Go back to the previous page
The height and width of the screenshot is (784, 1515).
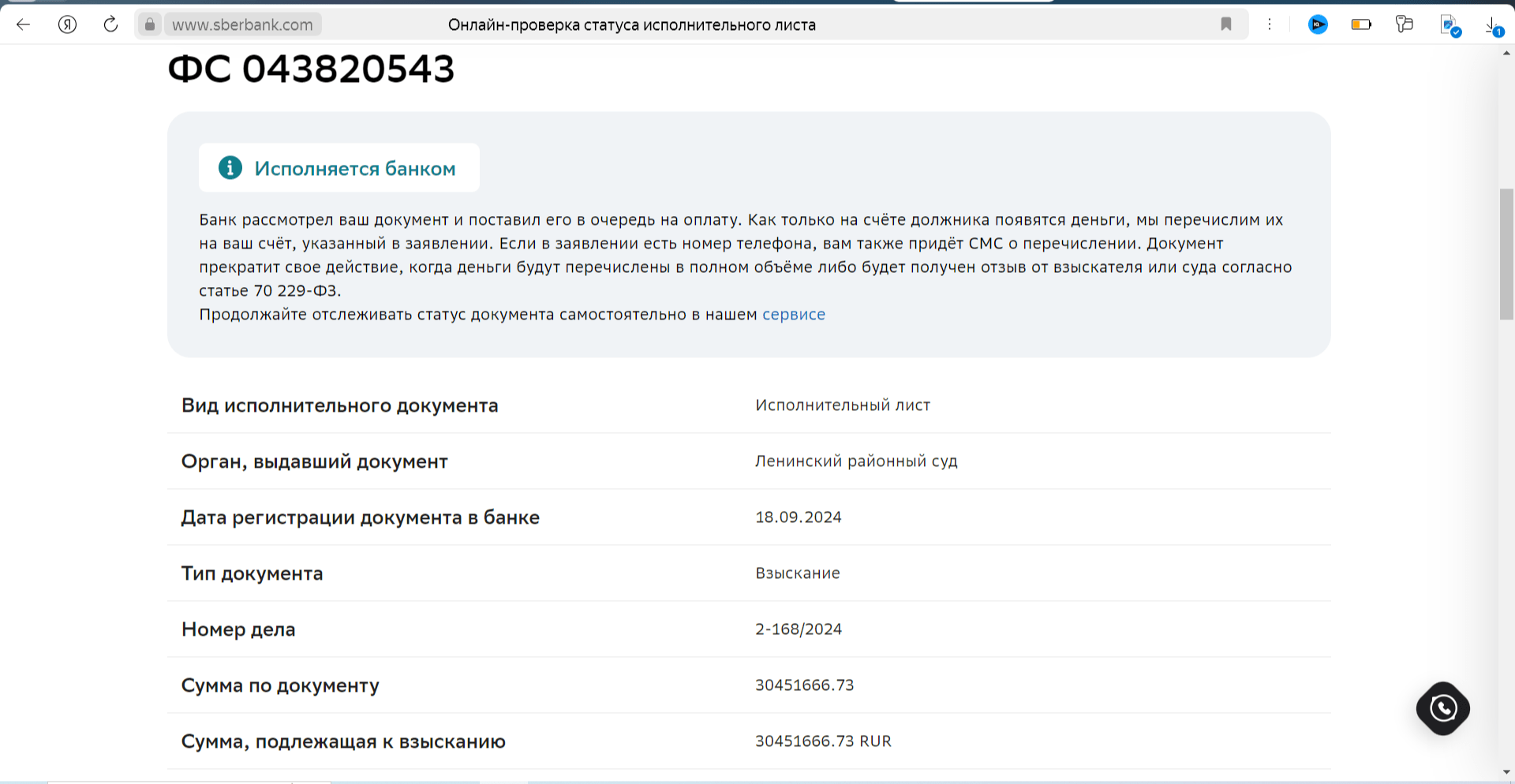coord(24,24)
